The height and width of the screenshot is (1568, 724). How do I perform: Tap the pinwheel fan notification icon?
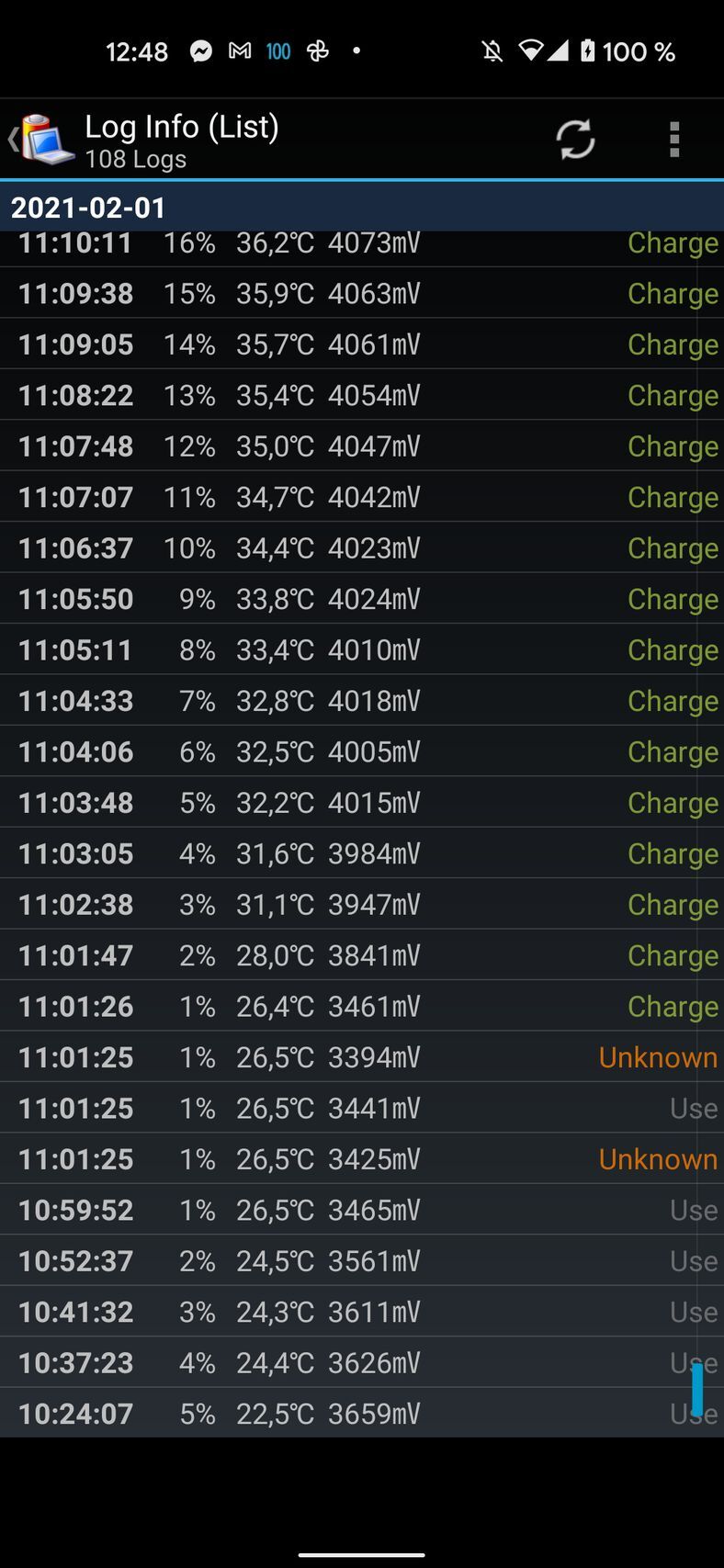click(318, 51)
